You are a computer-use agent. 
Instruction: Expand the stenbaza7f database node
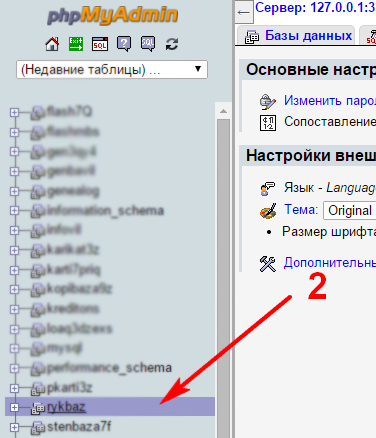click(14, 427)
